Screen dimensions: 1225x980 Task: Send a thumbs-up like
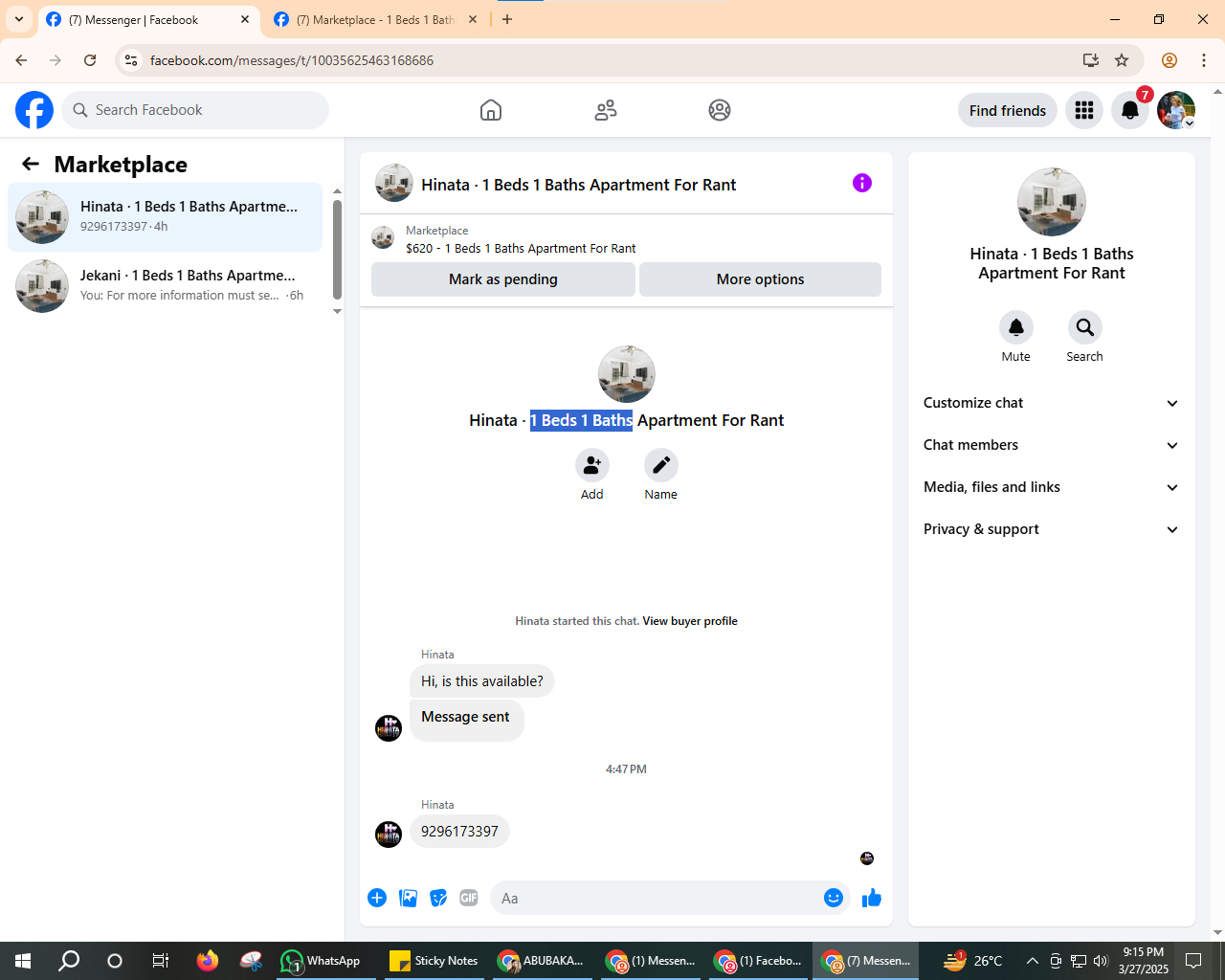click(x=872, y=898)
